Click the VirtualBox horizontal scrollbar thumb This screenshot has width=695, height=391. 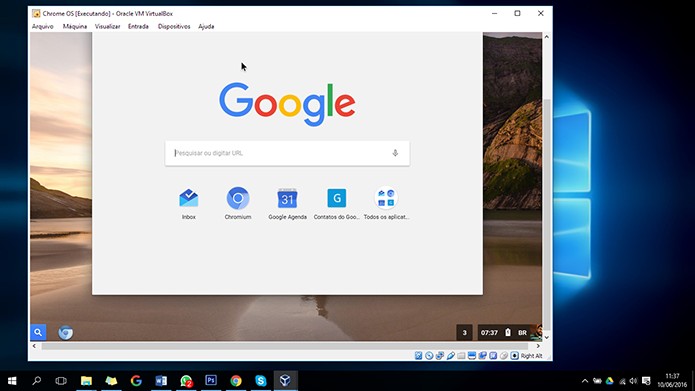(285, 346)
